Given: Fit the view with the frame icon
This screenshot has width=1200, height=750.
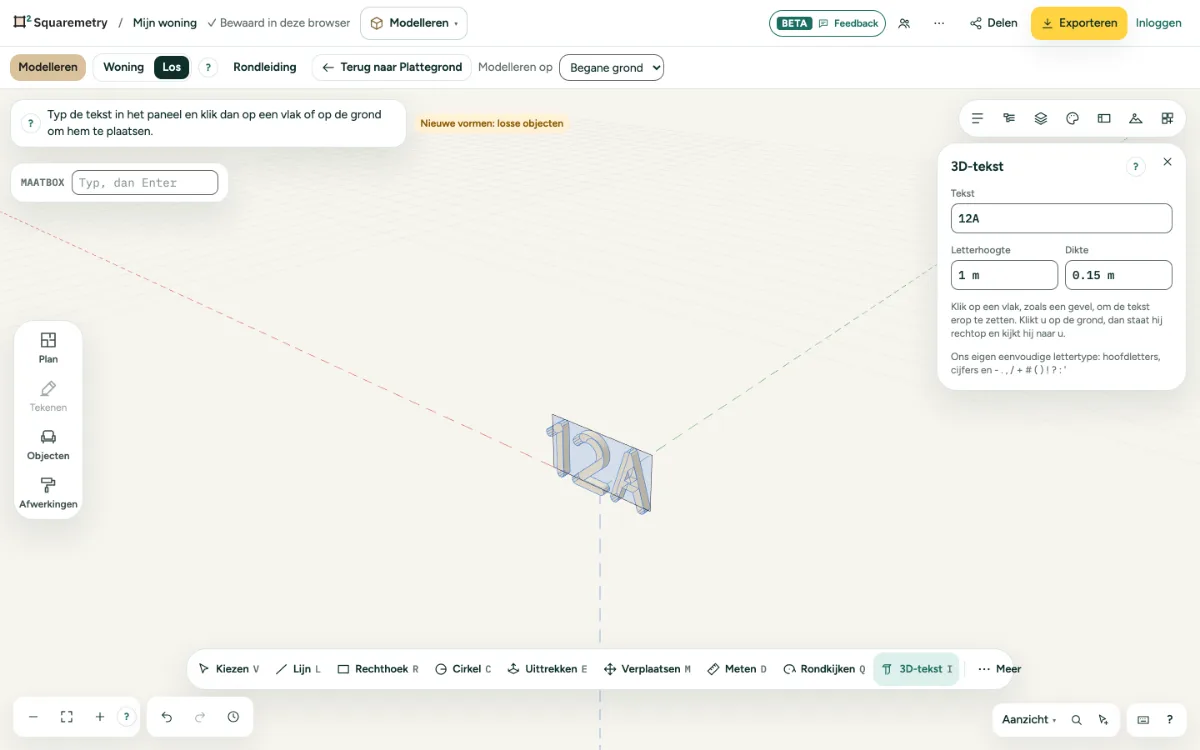Looking at the screenshot, I should coord(67,717).
